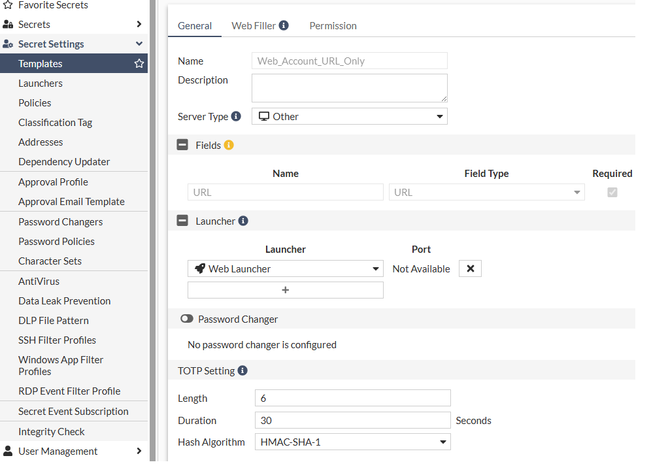Click the Web Filler info icon
Screen dimensions: 651x467
tap(284, 26)
